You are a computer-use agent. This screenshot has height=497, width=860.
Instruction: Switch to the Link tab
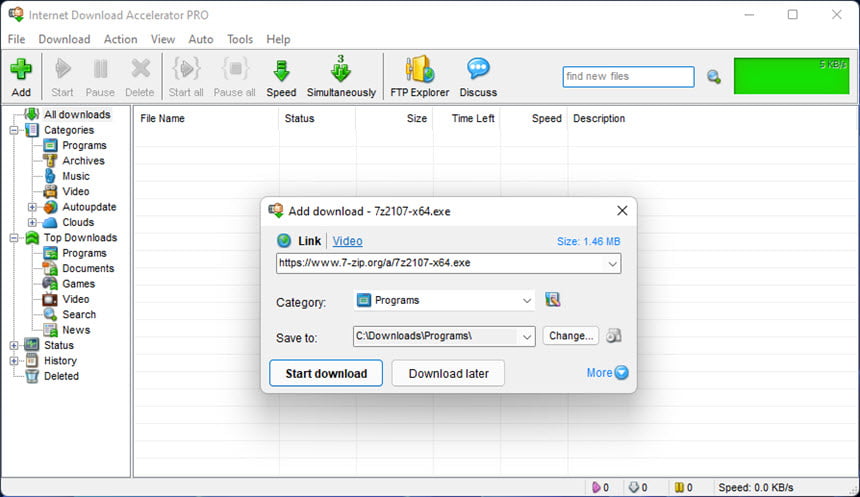pos(309,241)
